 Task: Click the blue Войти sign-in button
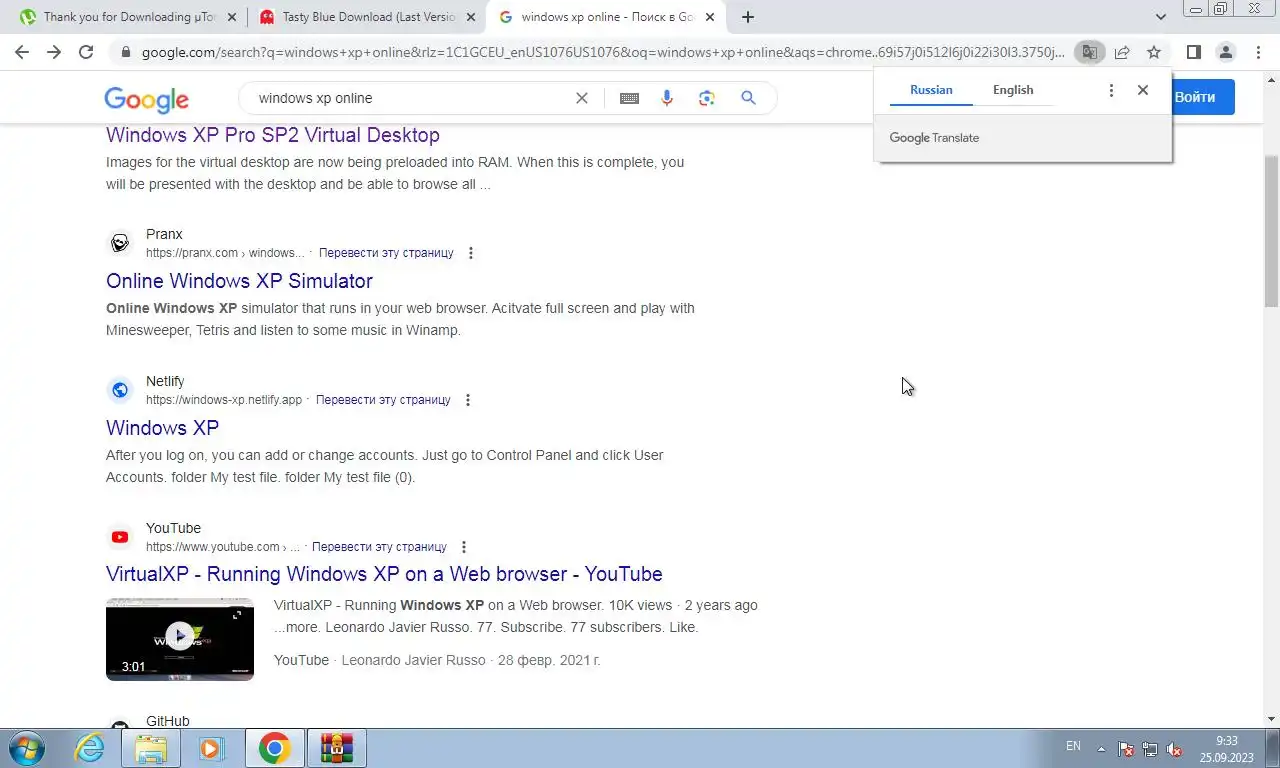point(1202,97)
